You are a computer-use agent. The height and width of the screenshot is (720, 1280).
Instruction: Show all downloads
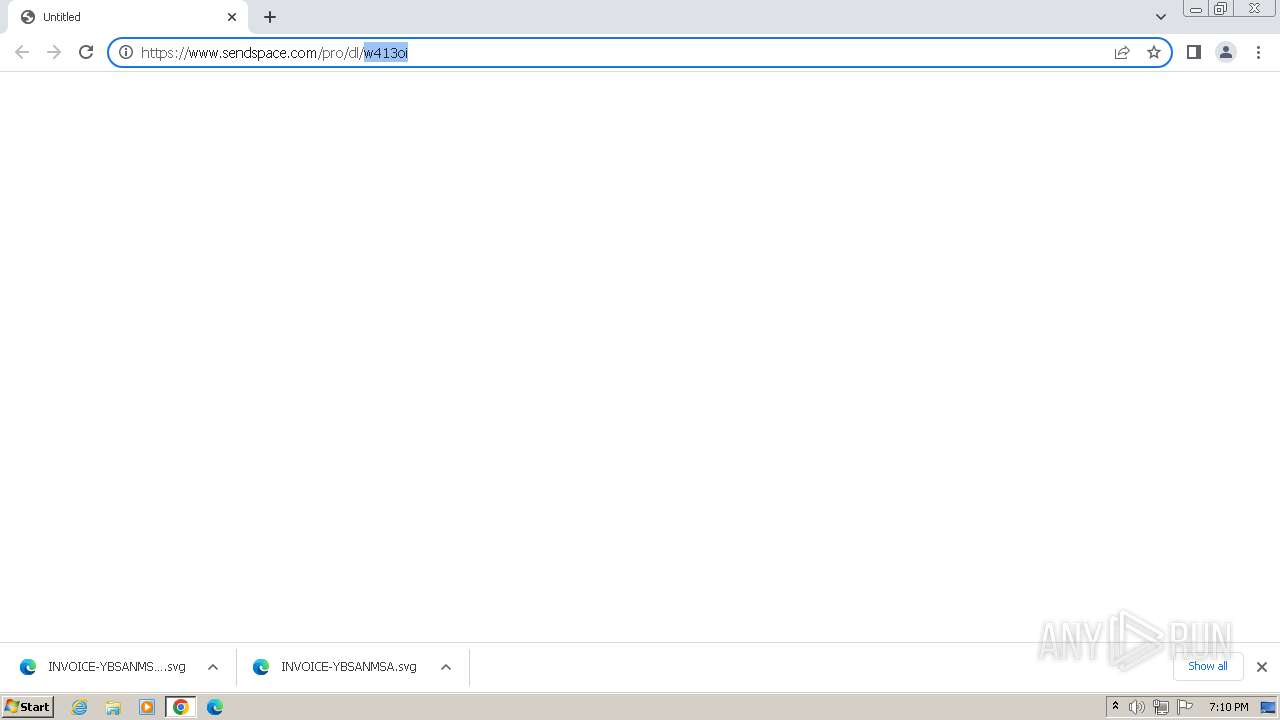click(x=1208, y=666)
